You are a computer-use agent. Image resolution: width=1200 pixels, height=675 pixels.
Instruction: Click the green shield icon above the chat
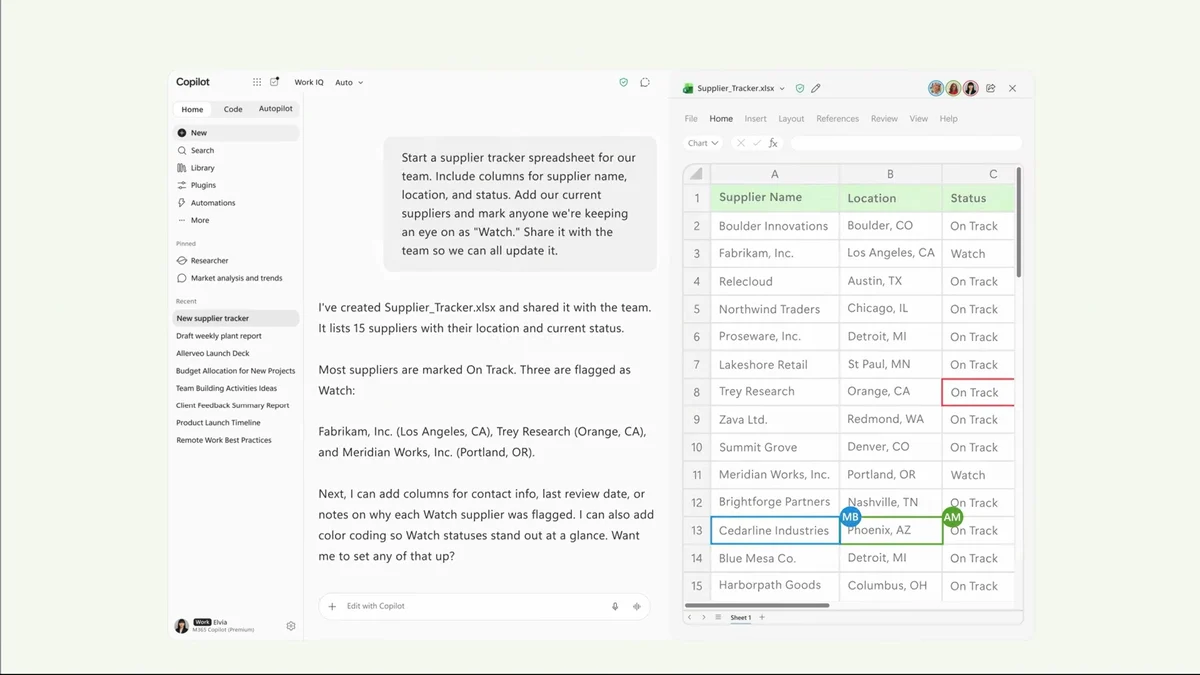pos(624,82)
